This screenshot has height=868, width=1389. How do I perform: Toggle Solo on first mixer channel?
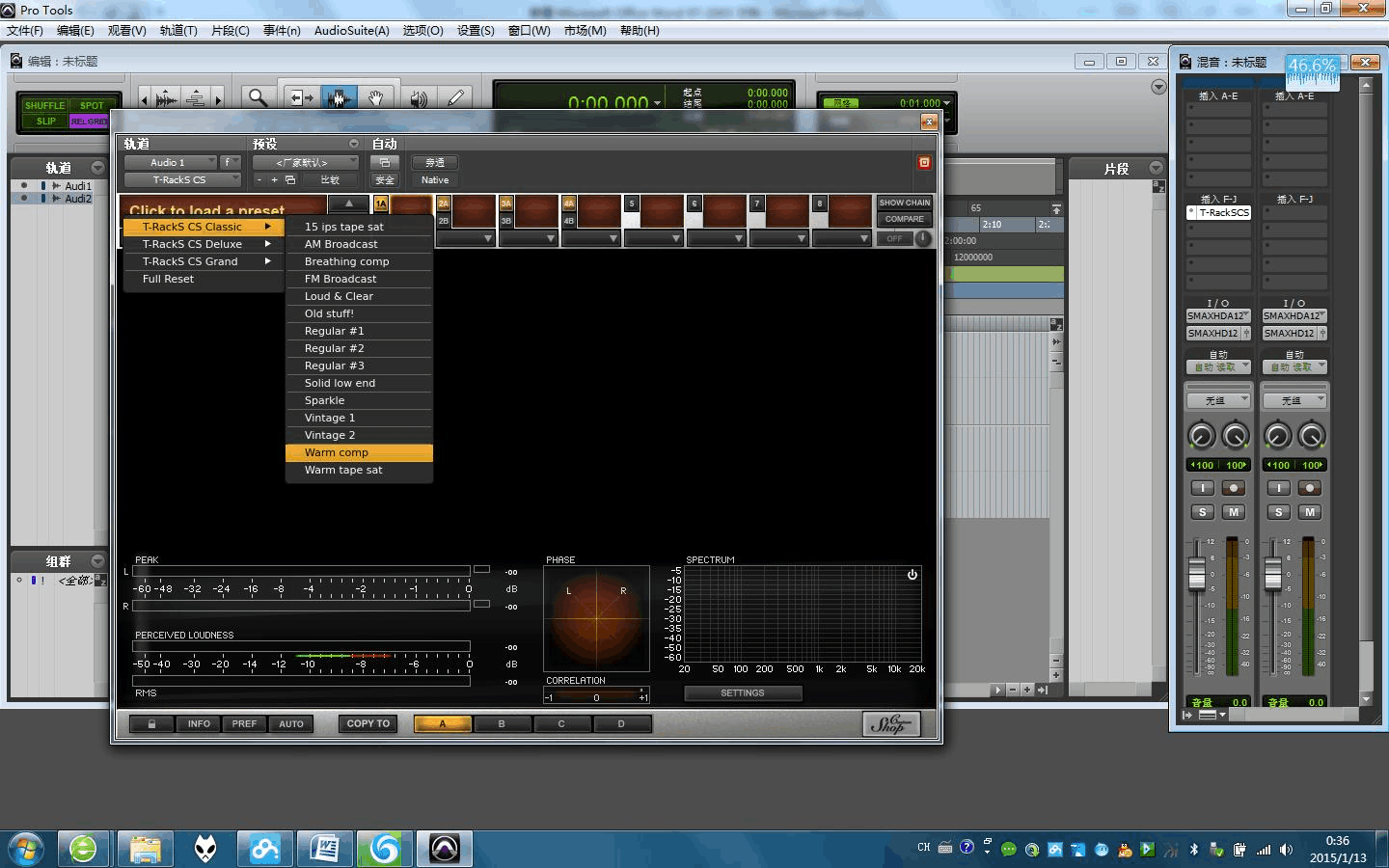pos(1202,512)
